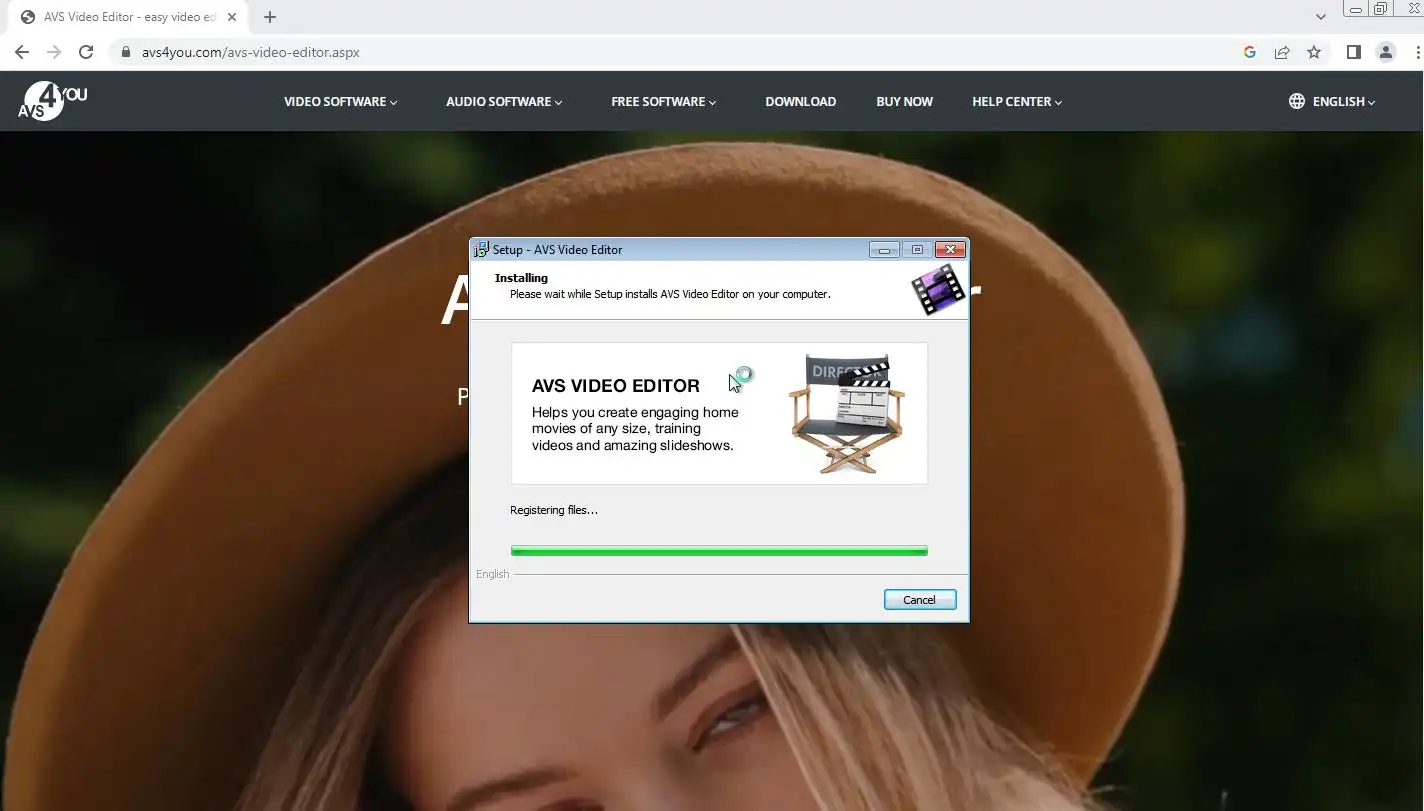This screenshot has height=811, width=1424.
Task: Expand the Free Software menu
Action: pyautogui.click(x=664, y=101)
